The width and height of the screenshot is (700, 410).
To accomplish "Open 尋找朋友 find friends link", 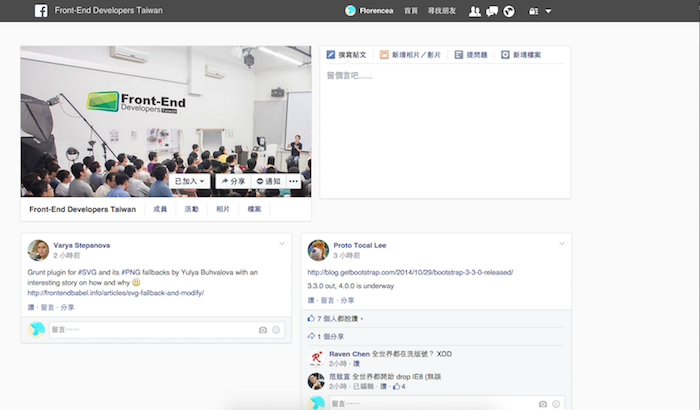I will pyautogui.click(x=442, y=11).
